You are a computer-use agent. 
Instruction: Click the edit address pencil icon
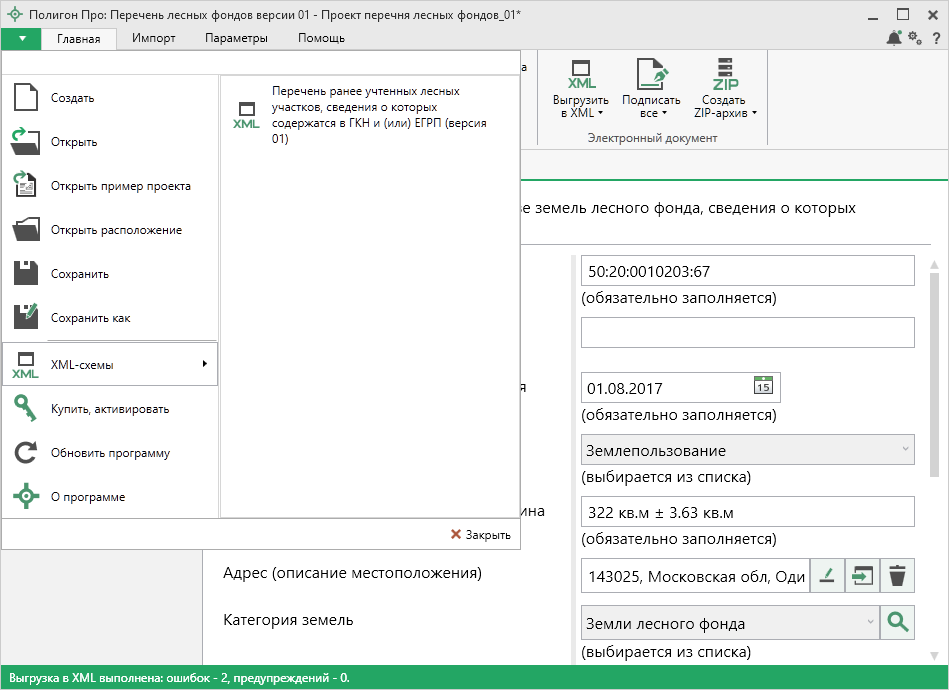pyautogui.click(x=826, y=575)
